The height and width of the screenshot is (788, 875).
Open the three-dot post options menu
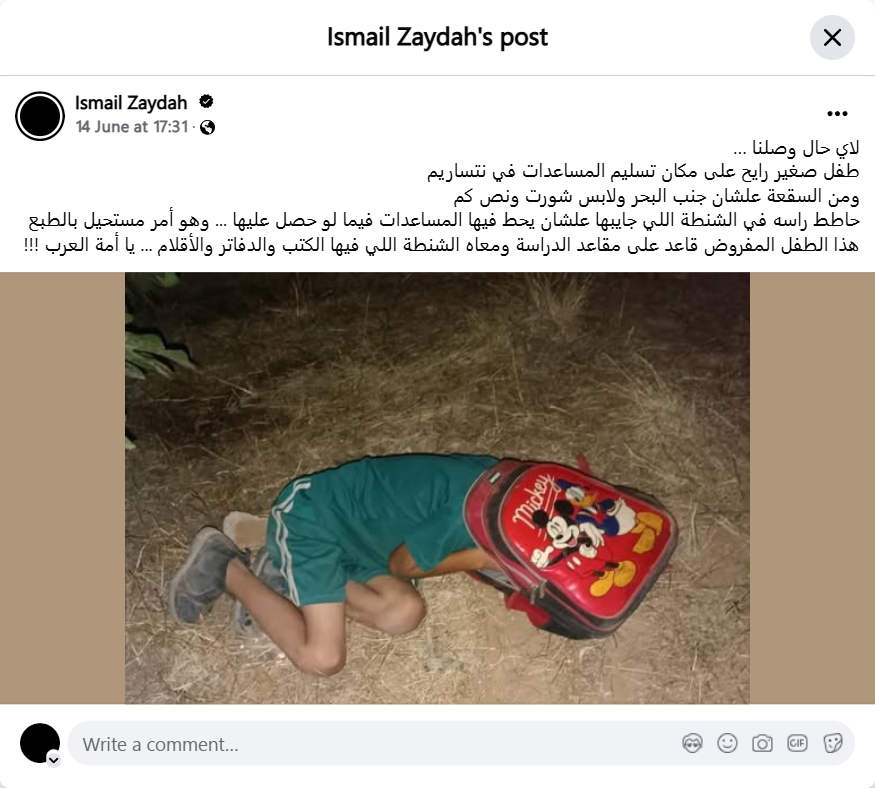[x=837, y=114]
